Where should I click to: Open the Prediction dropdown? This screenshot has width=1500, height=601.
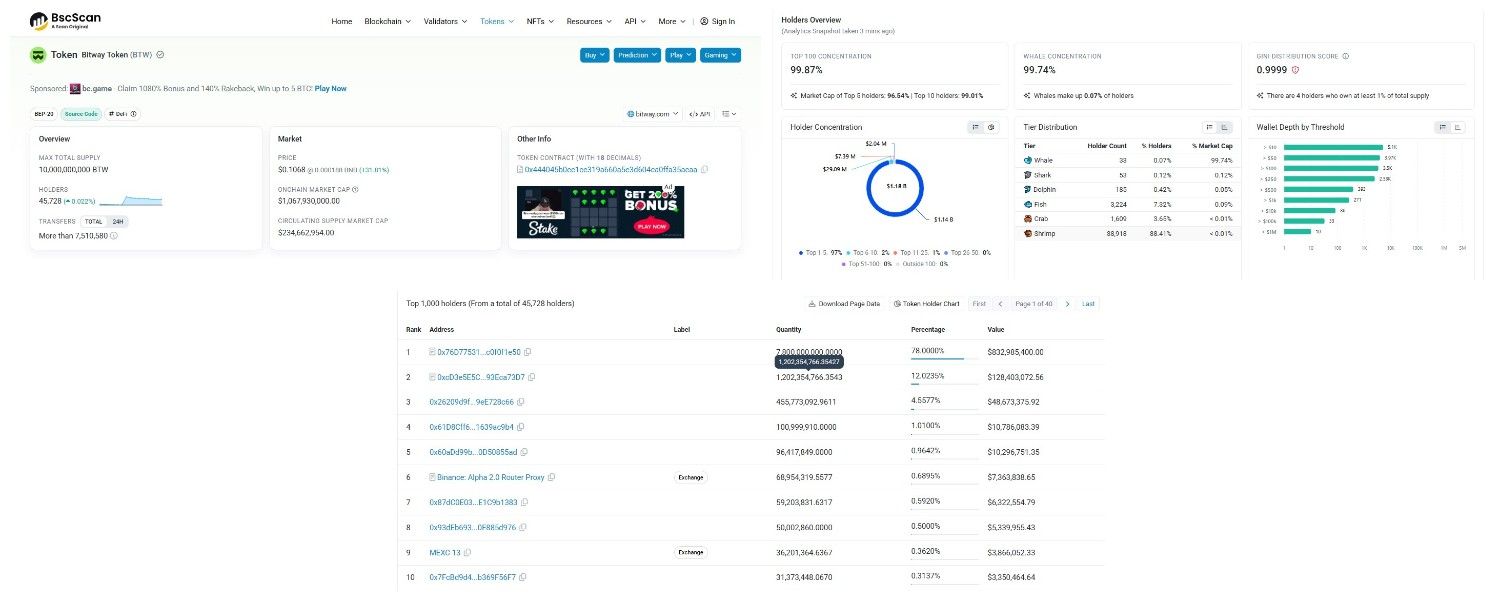tap(637, 55)
